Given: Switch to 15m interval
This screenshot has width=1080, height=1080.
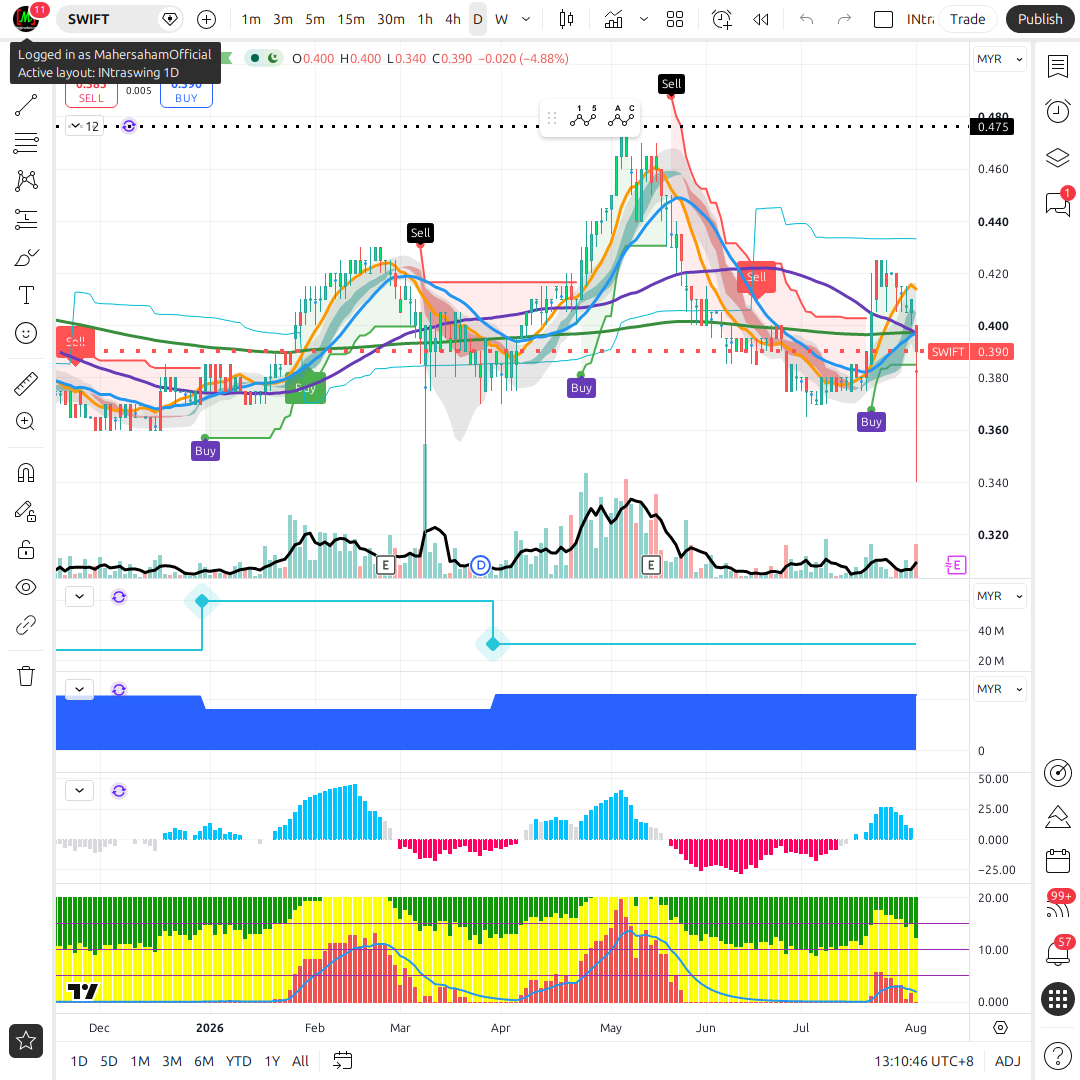Looking at the screenshot, I should pyautogui.click(x=351, y=19).
